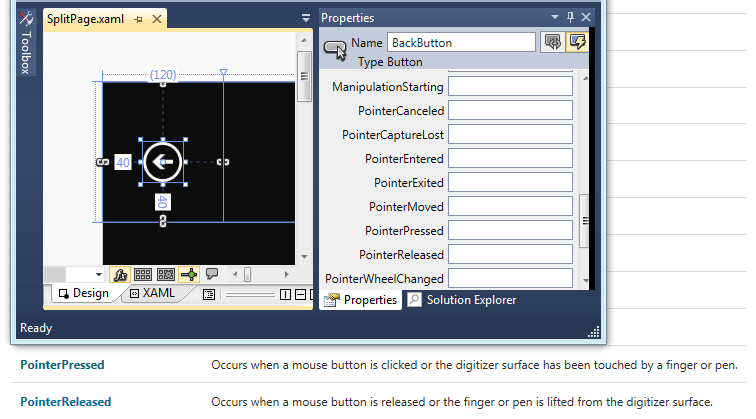Open the PointerPressed documentation link
This screenshot has height=419, width=756.
coord(62,365)
